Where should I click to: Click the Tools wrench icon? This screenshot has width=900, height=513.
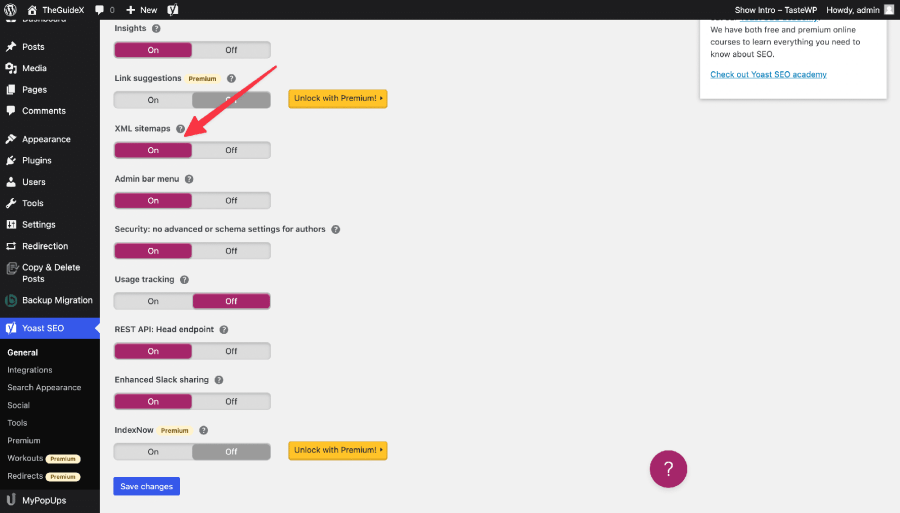[11, 203]
